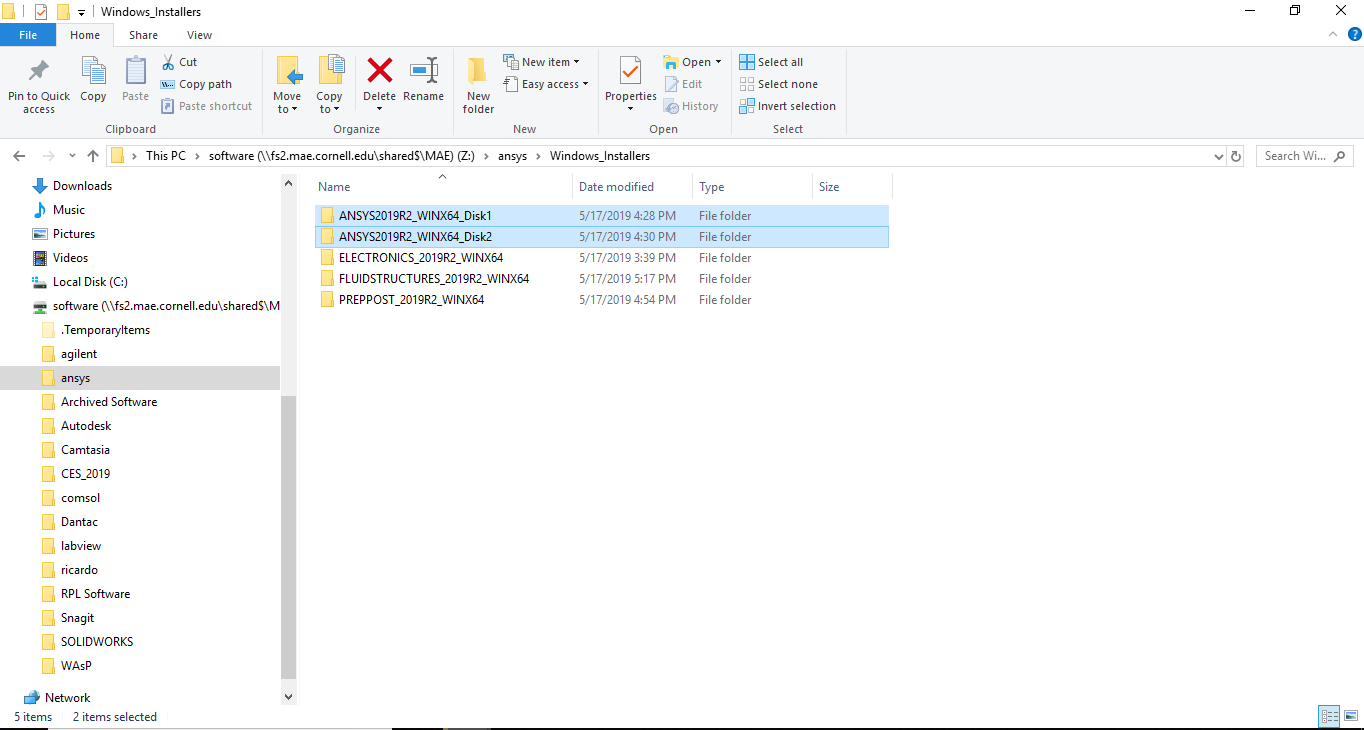
Task: Open the Easy access dropdown
Action: (545, 84)
